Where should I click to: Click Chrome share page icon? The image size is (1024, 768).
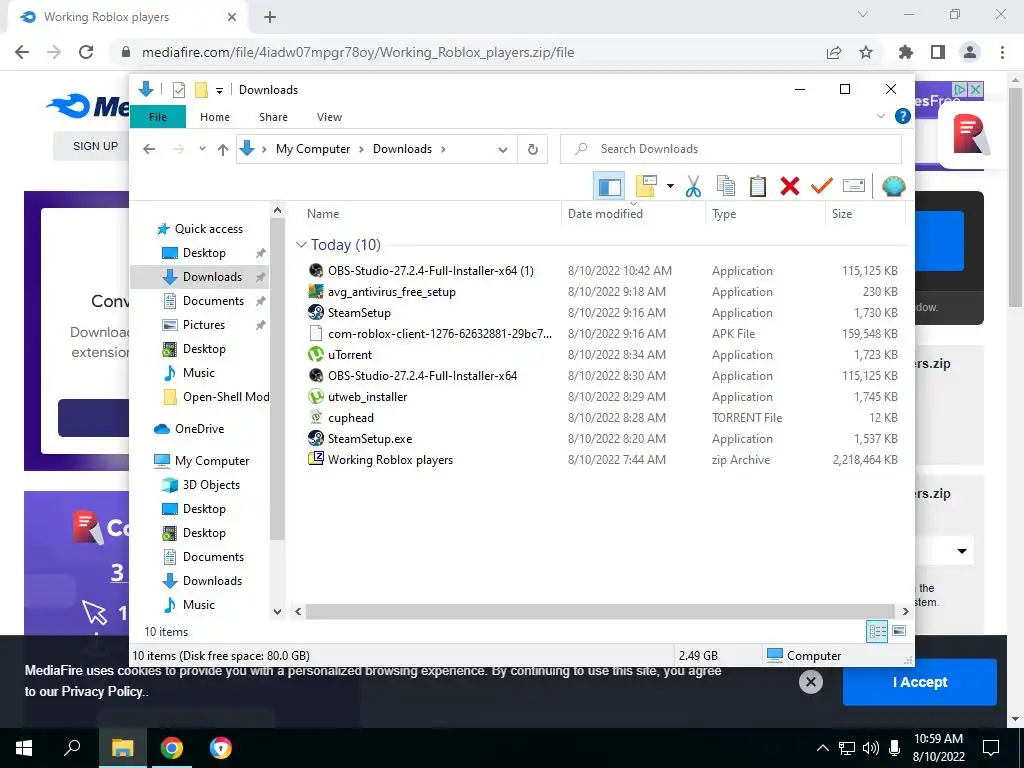[834, 52]
